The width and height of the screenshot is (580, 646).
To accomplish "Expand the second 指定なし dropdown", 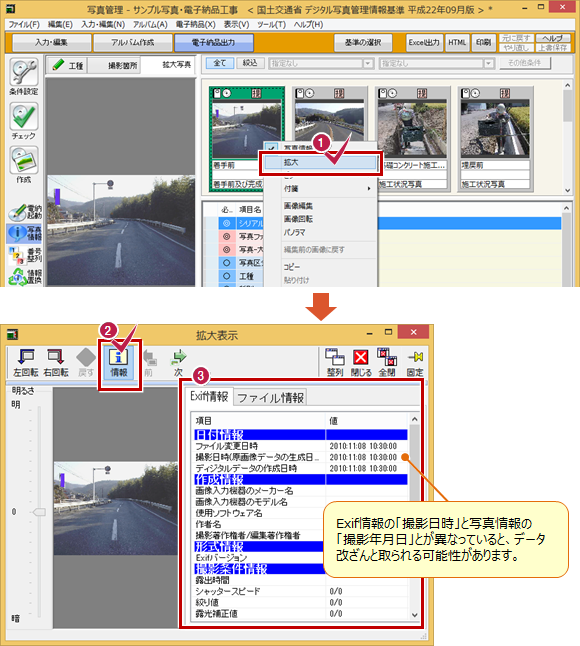I will 488,63.
